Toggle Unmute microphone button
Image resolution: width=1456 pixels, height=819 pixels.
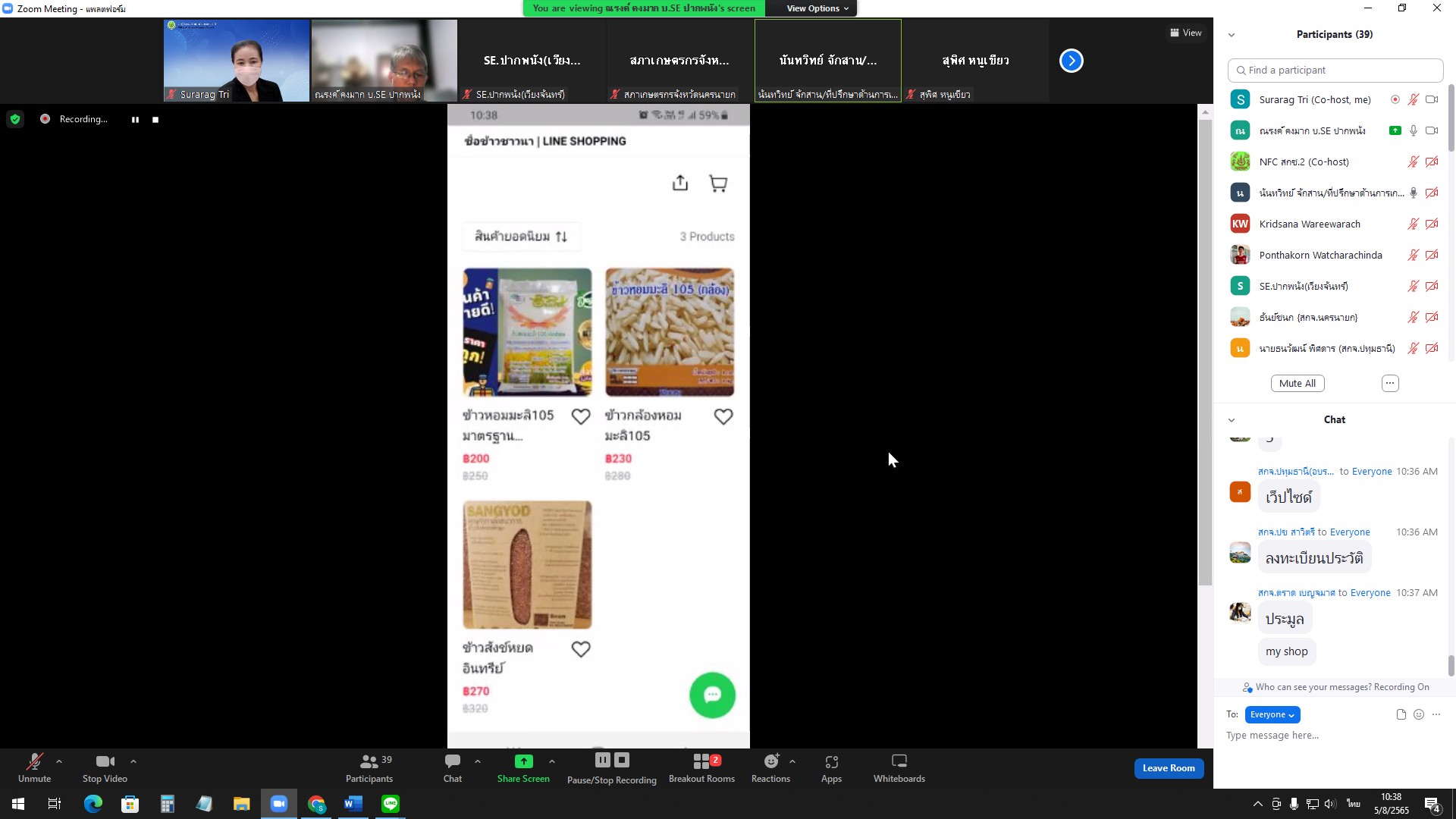coord(34,767)
